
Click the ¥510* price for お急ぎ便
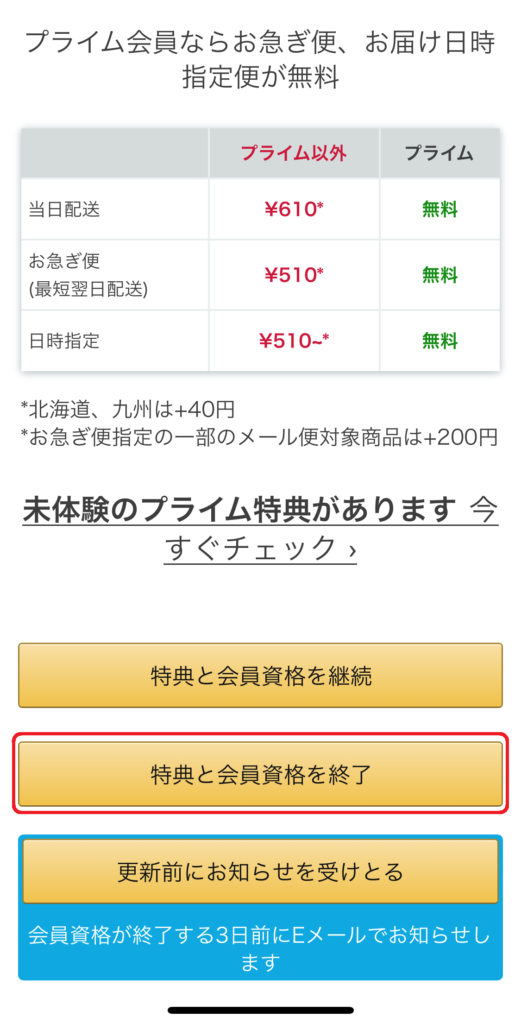294,275
